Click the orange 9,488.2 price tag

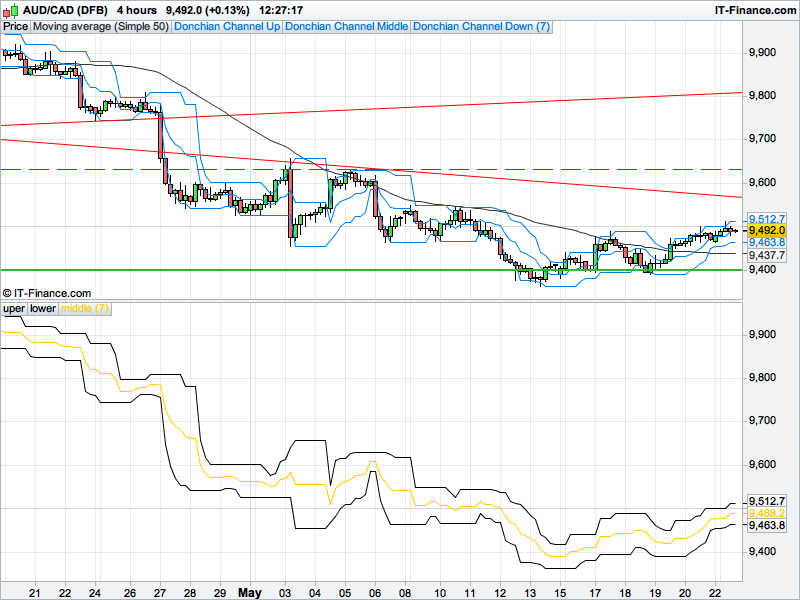(x=765, y=513)
